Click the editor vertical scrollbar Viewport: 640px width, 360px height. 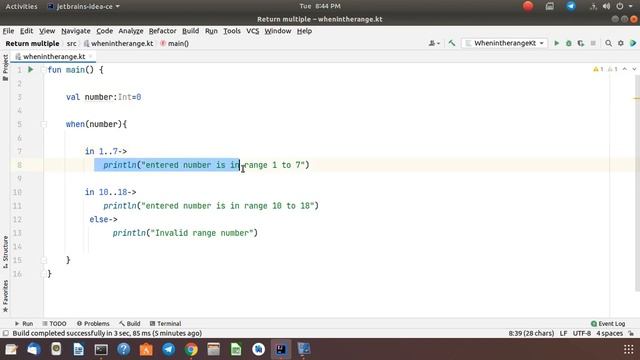pyautogui.click(x=637, y=184)
